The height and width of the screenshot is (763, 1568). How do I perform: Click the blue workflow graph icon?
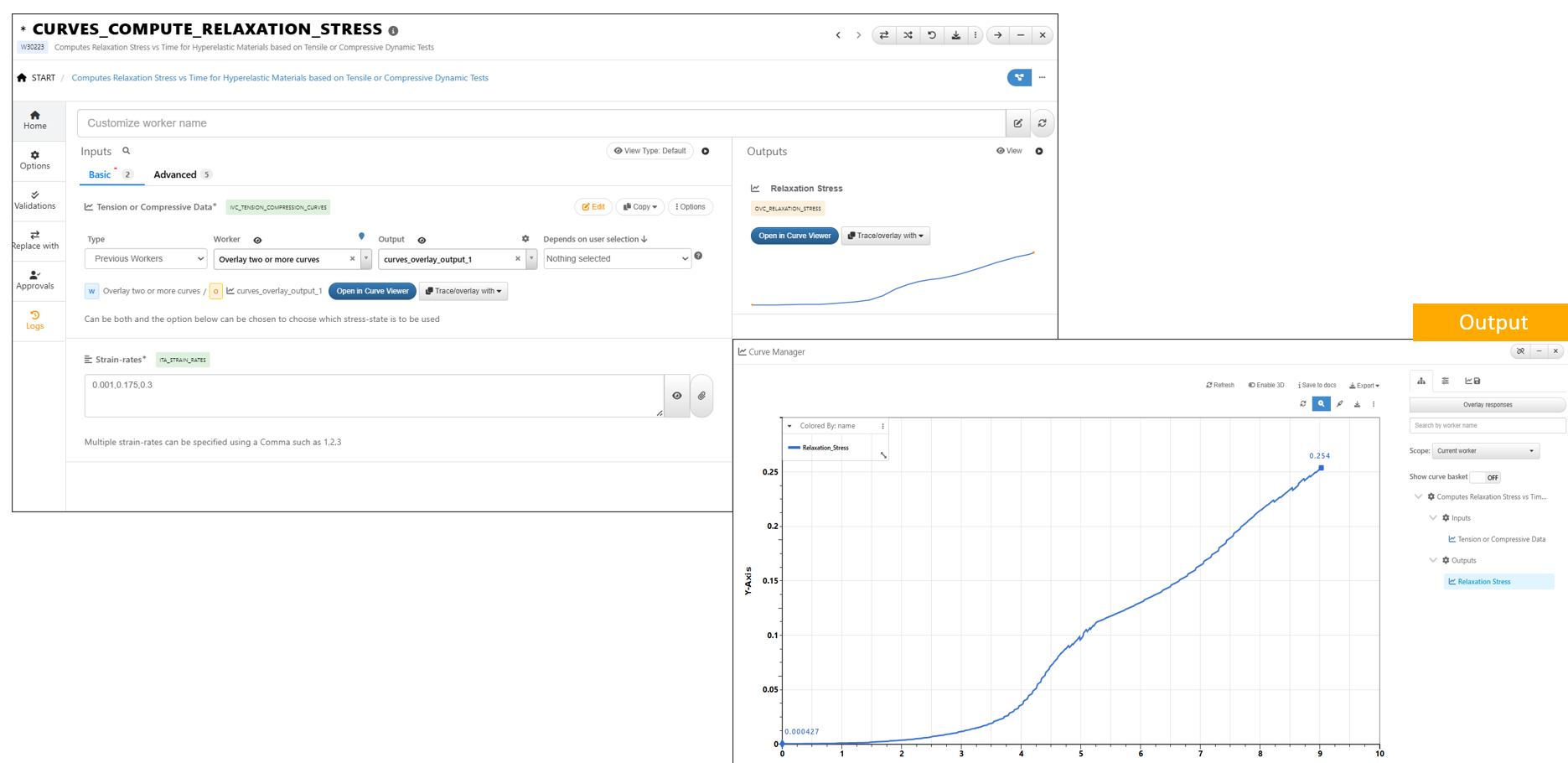pyautogui.click(x=1019, y=78)
